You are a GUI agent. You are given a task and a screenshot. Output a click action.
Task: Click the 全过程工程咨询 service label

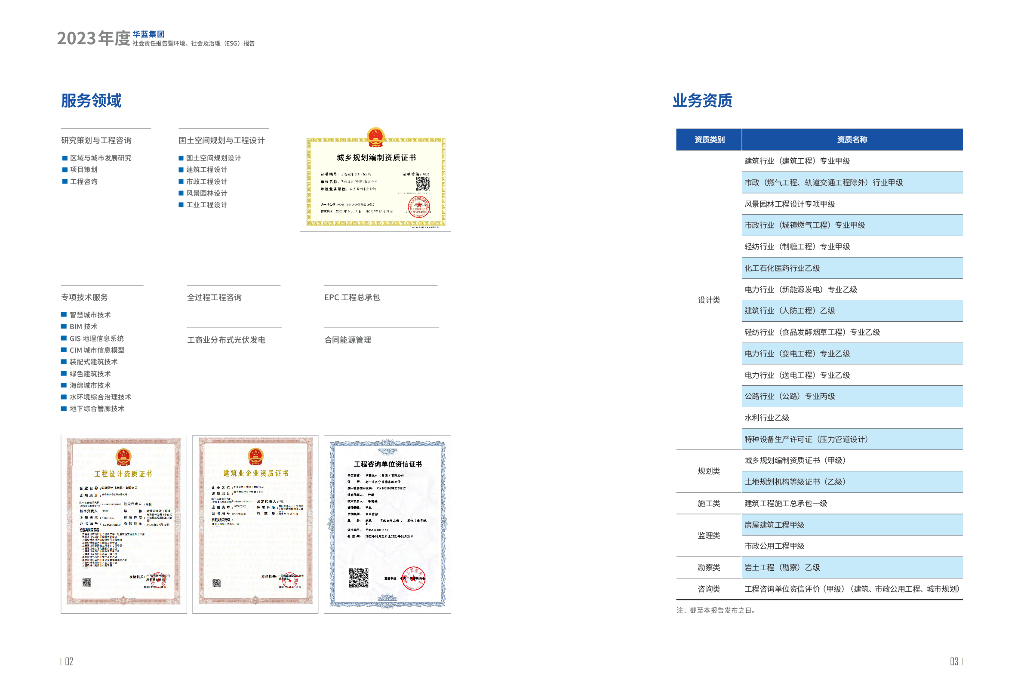214,297
